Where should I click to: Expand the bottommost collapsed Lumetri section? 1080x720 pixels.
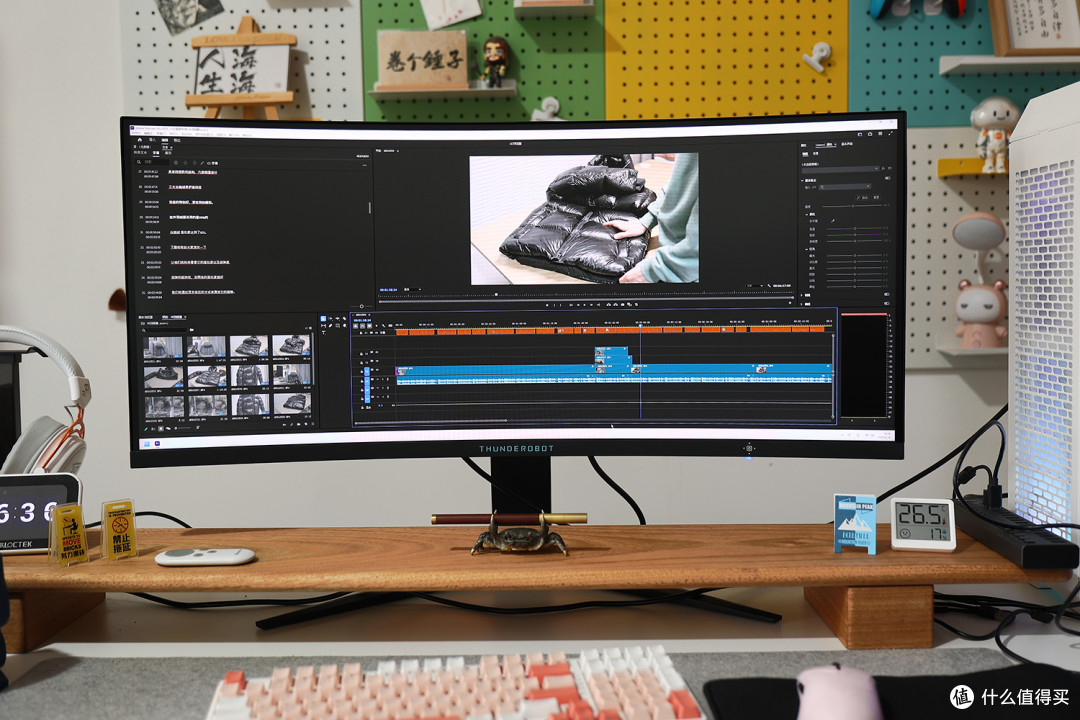coord(802,304)
